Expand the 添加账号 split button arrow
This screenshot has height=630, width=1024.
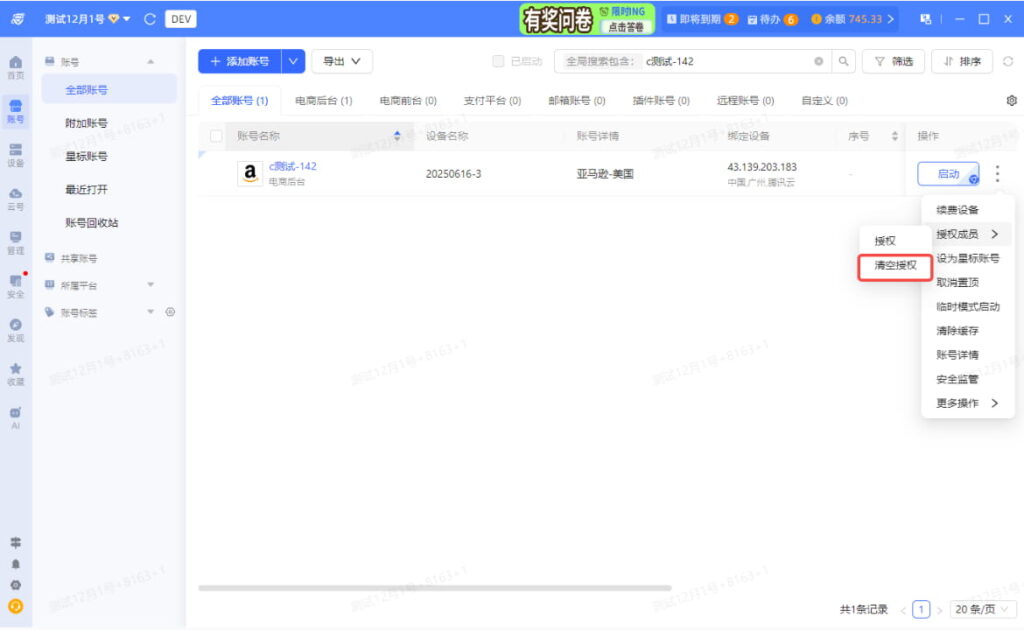point(293,61)
